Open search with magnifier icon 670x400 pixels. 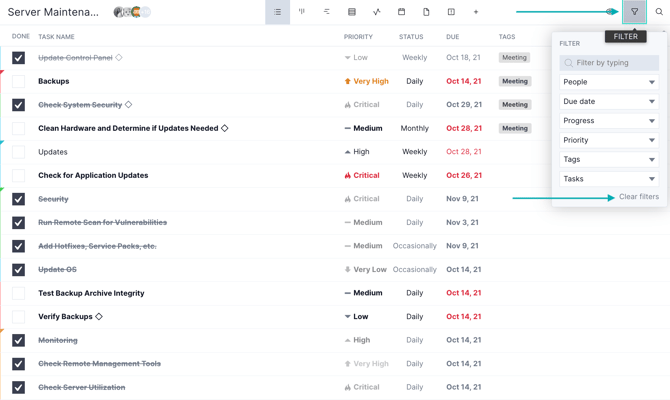click(659, 12)
